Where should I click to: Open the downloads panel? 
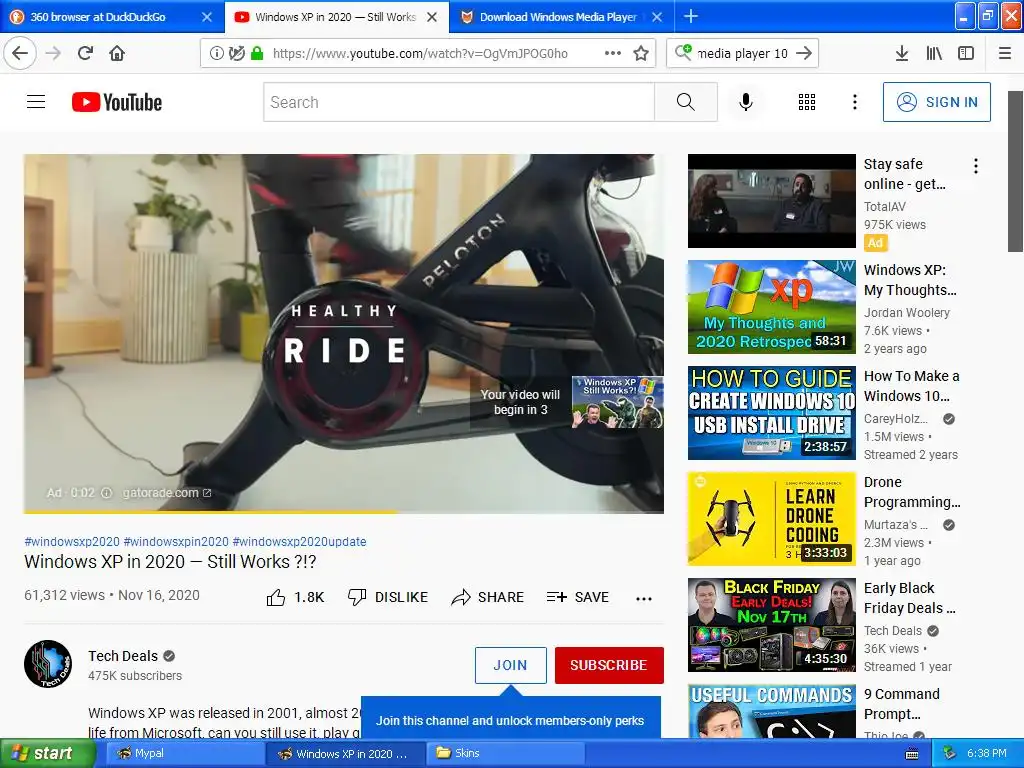coord(902,53)
